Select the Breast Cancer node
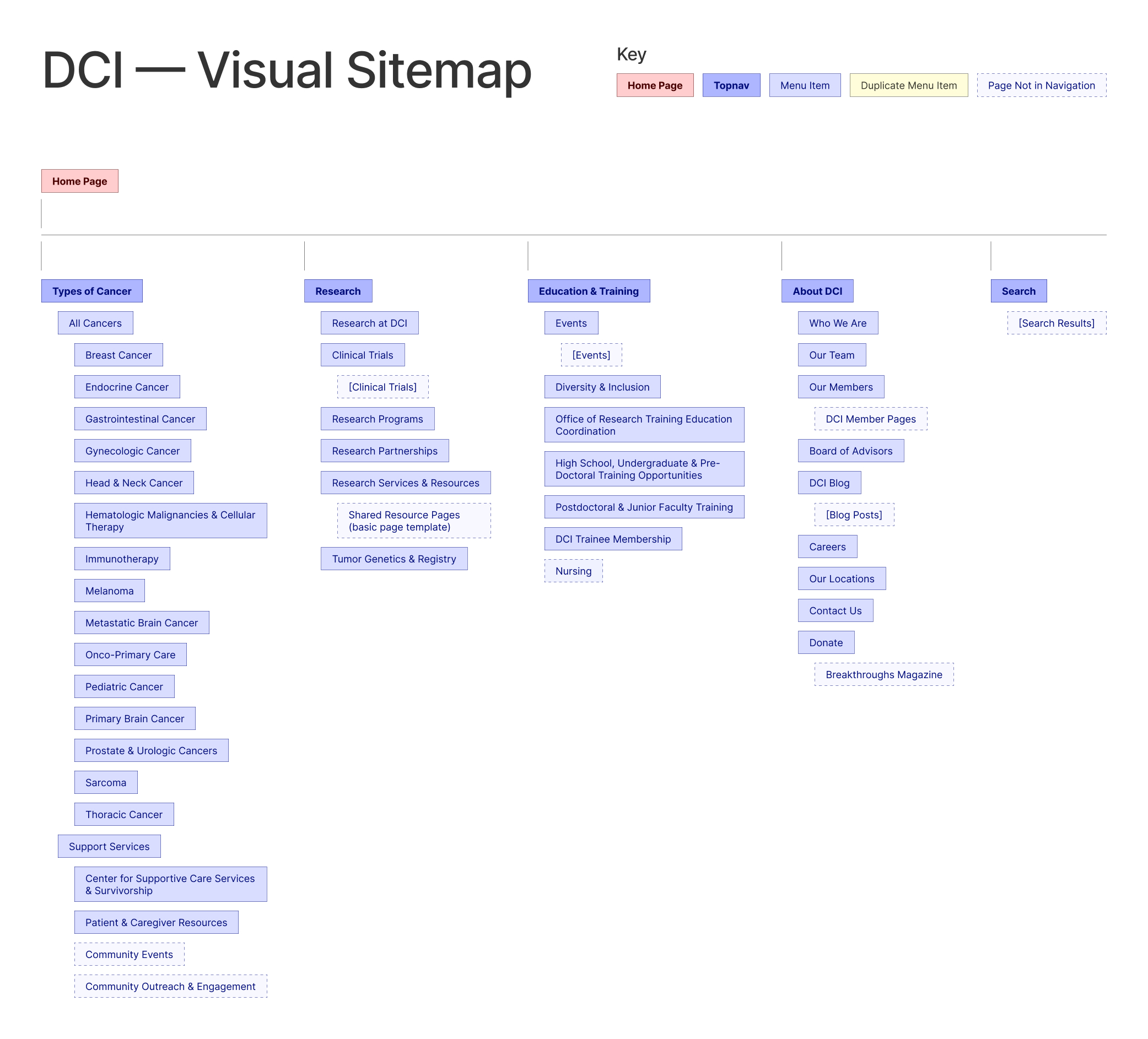1148x1039 pixels. pyautogui.click(x=118, y=355)
